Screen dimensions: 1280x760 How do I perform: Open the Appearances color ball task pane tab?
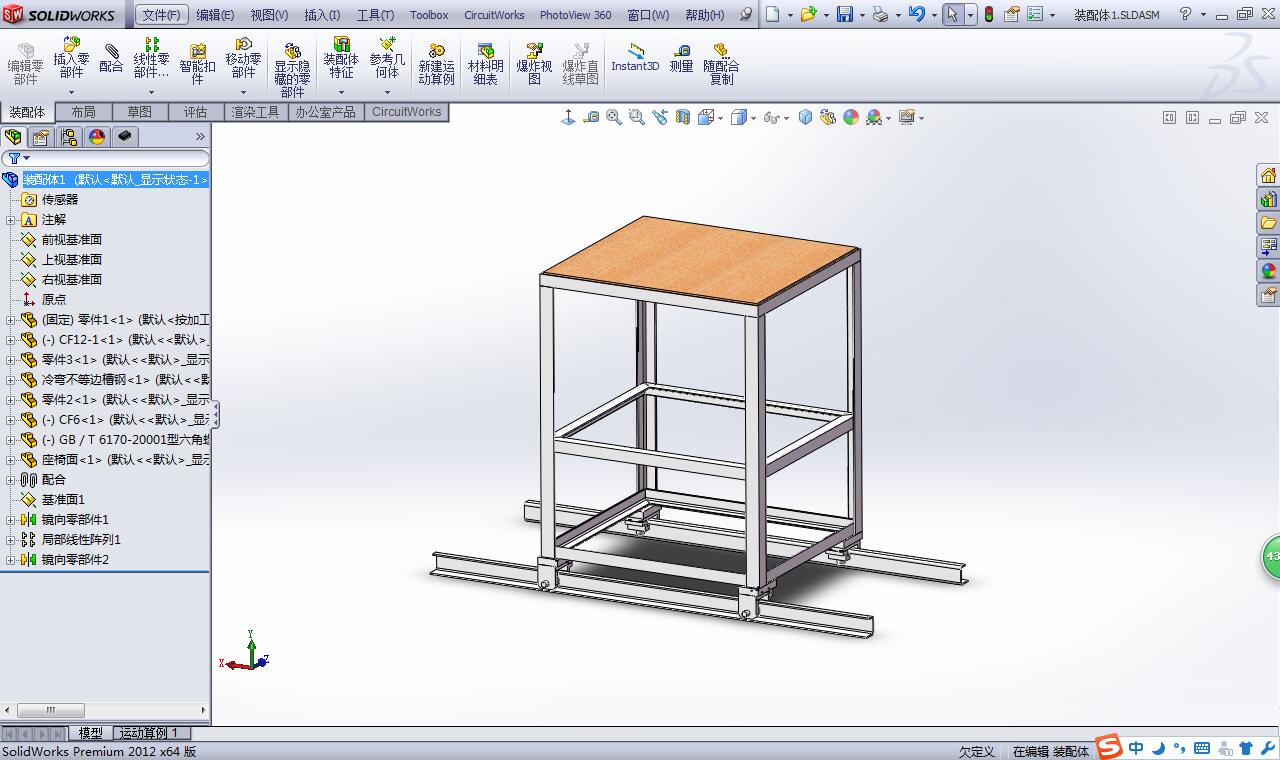[1268, 271]
